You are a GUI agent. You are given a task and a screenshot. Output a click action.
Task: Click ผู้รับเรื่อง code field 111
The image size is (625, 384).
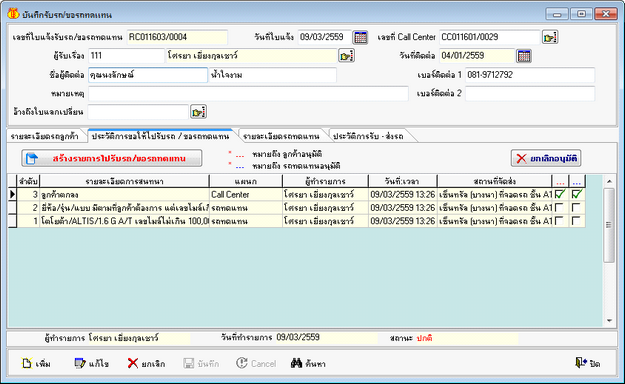(x=126, y=56)
